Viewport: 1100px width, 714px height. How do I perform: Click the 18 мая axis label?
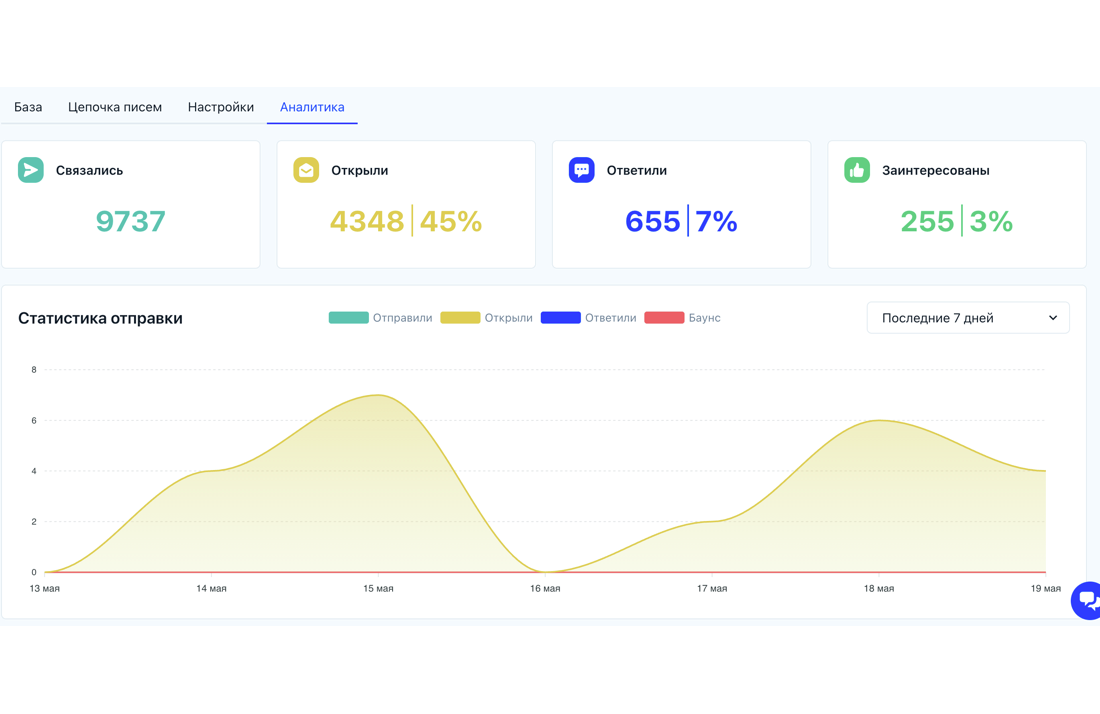[x=878, y=588]
